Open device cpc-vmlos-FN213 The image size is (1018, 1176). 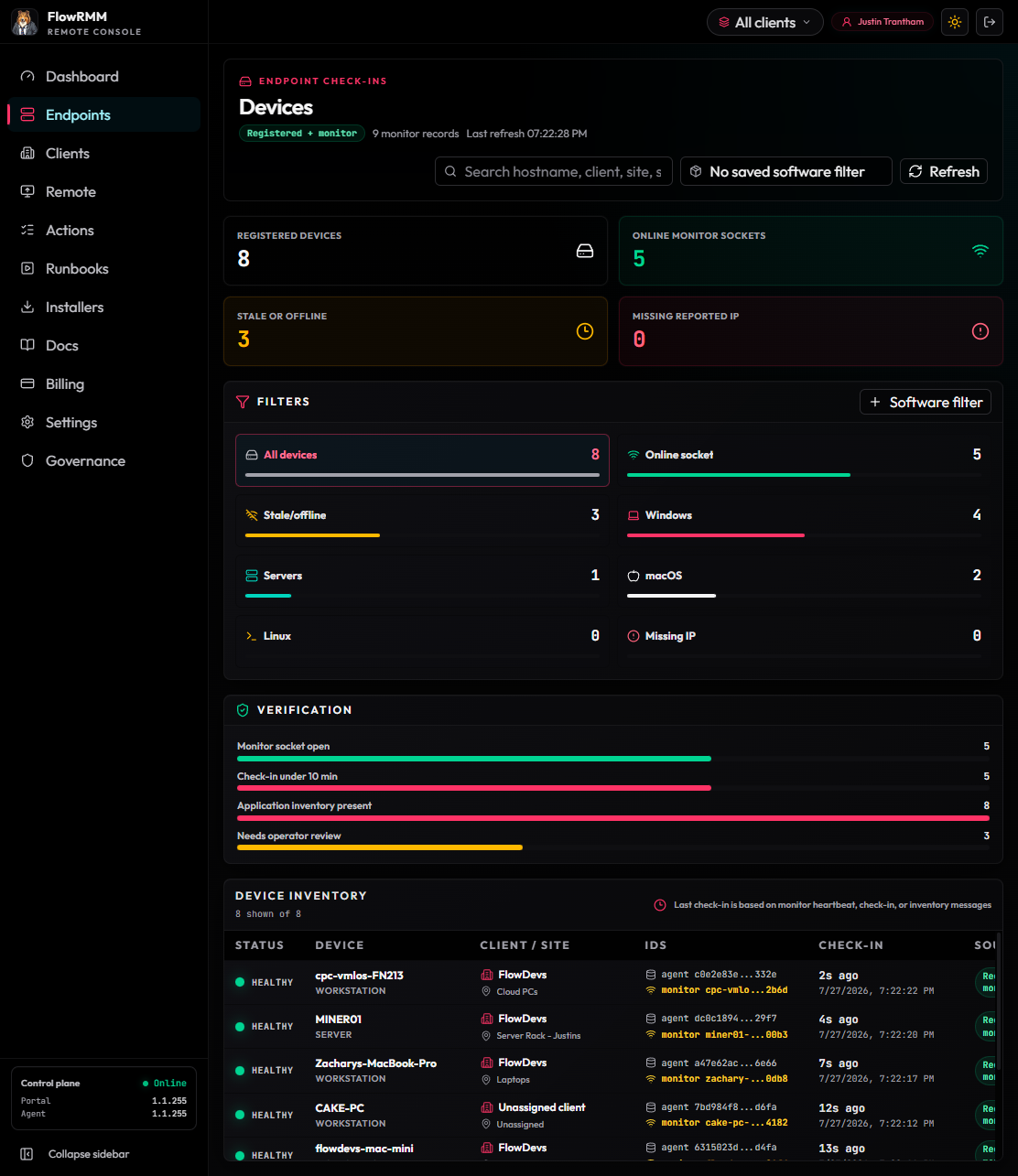click(359, 975)
